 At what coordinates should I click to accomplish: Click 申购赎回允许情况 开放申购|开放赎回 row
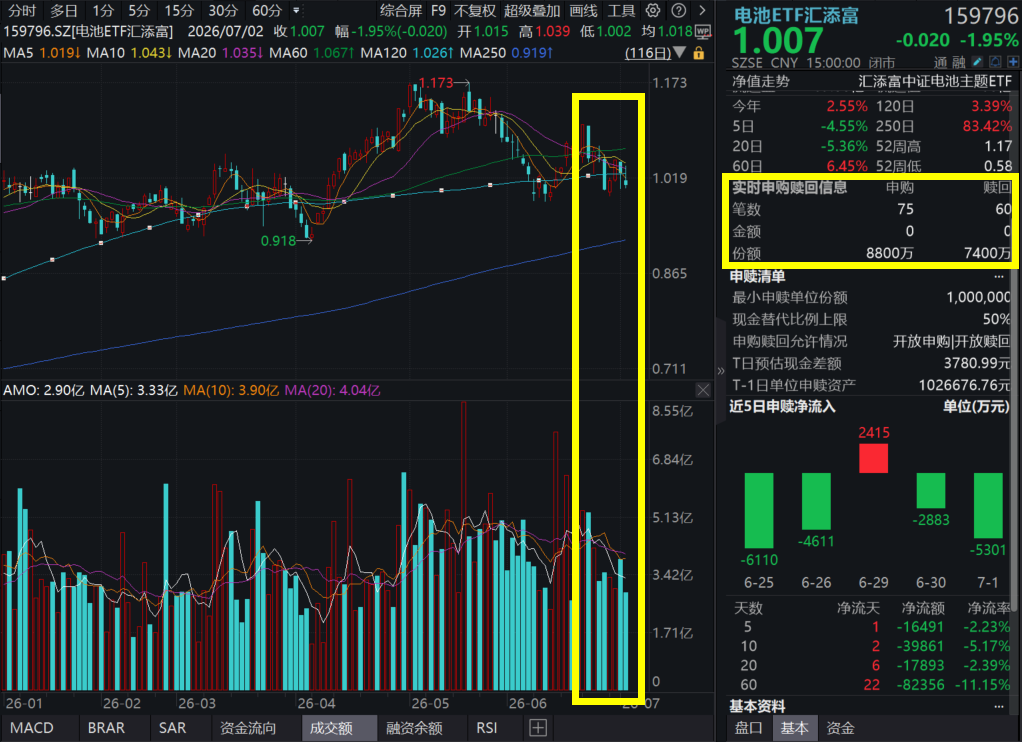pos(871,341)
